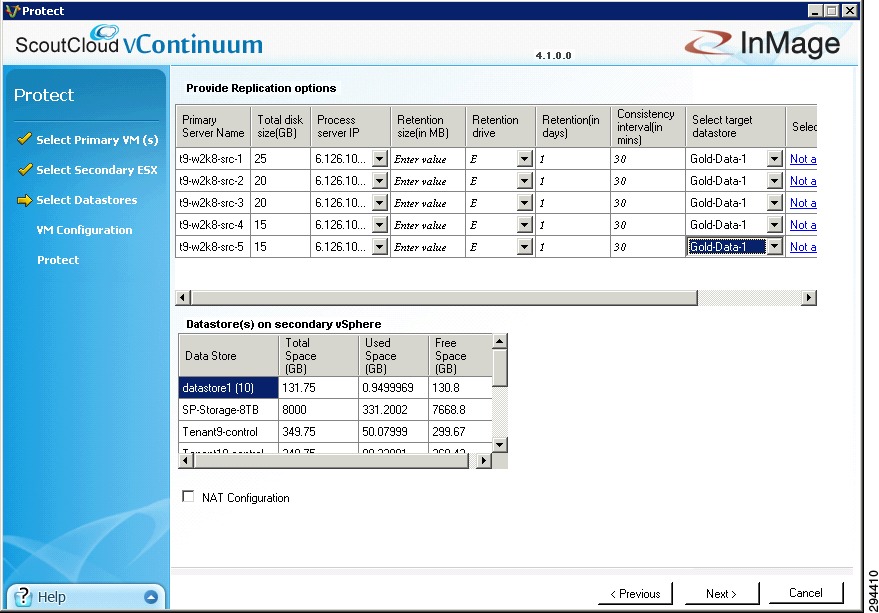Click Consistency interval field for t9-w2k8-src-1
The width and height of the screenshot is (879, 613).
[x=647, y=159]
